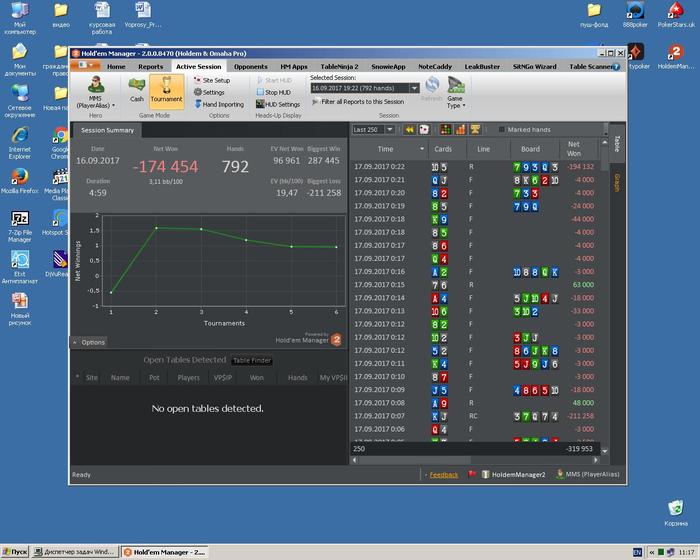Click the blue help question icon
This screenshot has width=700, height=560.
tap(616, 67)
